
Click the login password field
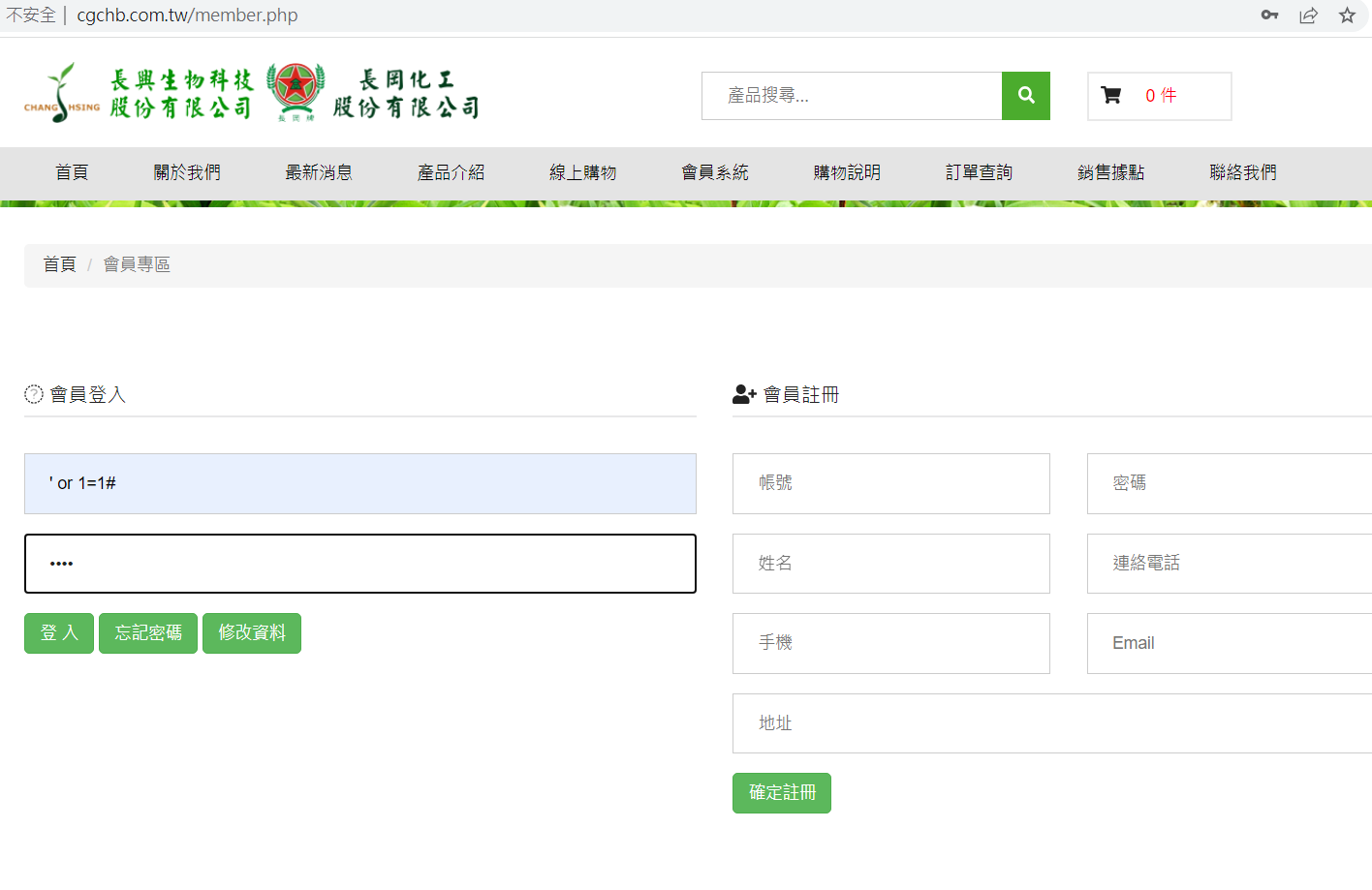[360, 564]
